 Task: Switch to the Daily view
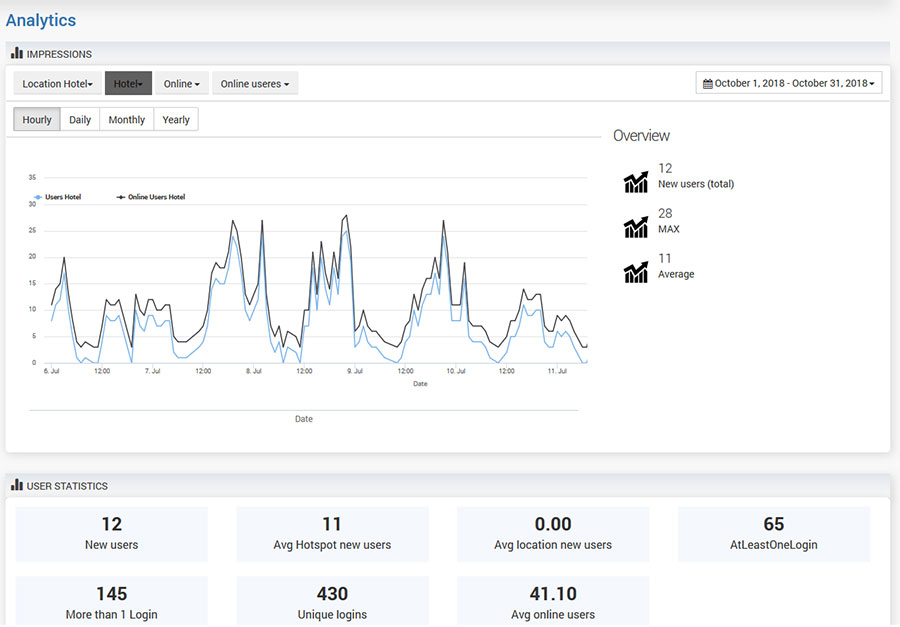[x=80, y=120]
